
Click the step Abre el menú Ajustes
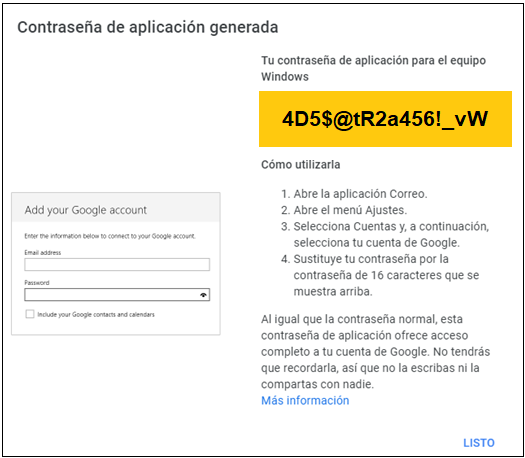[350, 210]
